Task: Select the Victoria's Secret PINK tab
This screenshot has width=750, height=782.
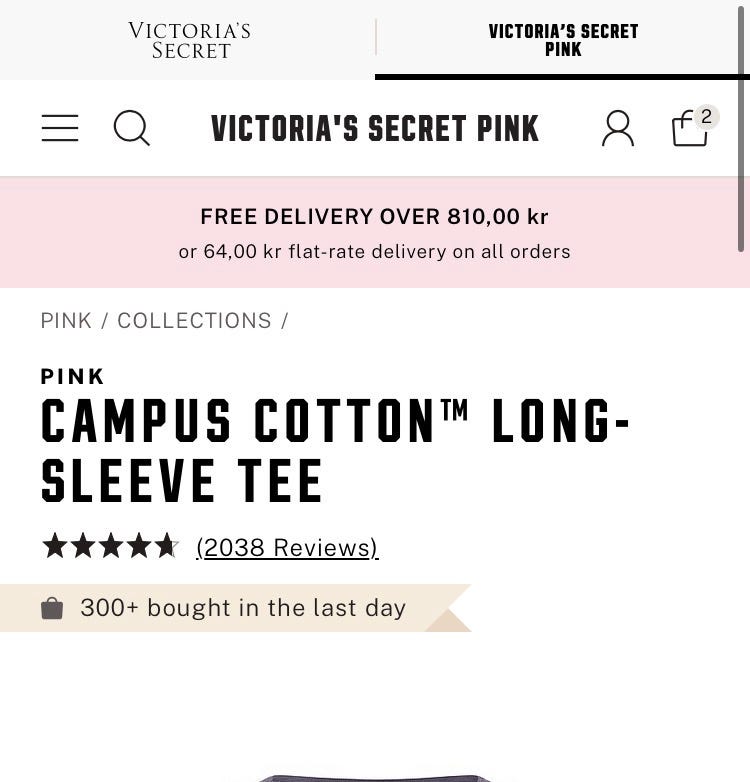Action: pyautogui.click(x=562, y=40)
